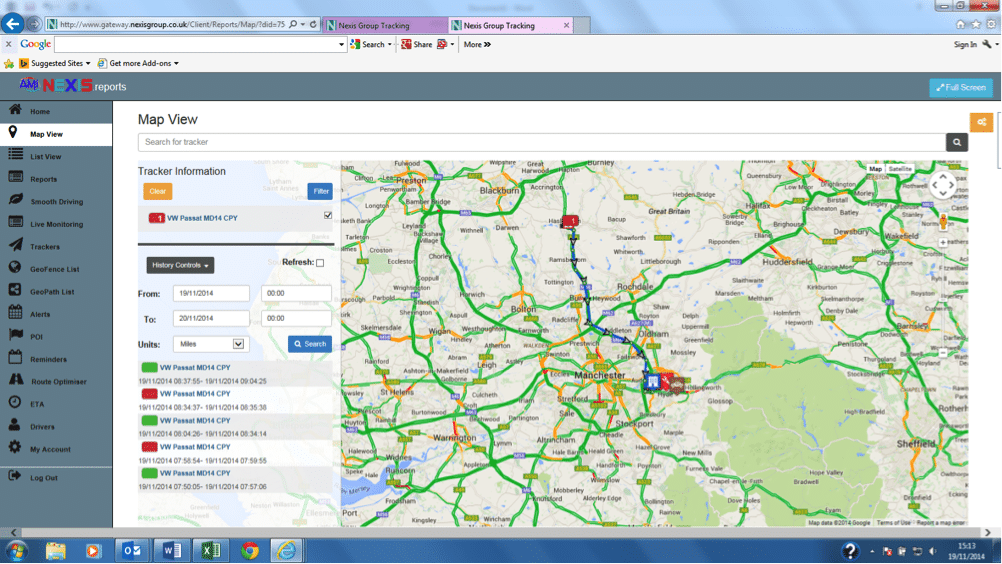Open Trackers sidebar item
The image size is (1002, 564).
tap(56, 247)
